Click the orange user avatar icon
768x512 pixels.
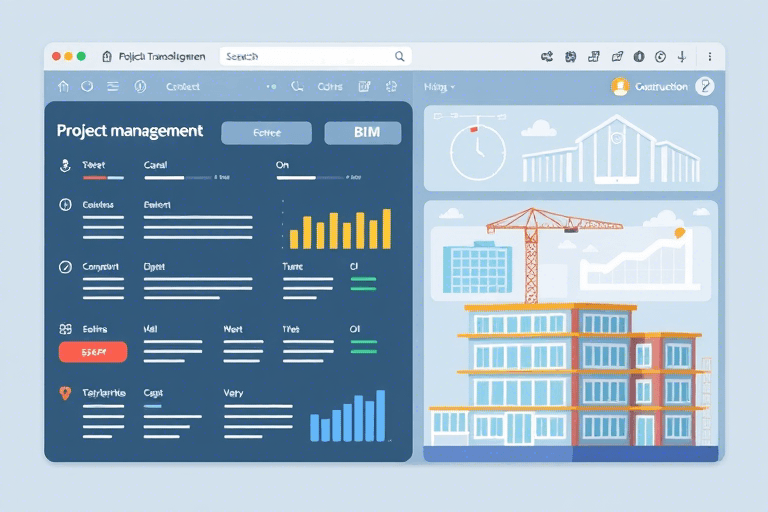[x=620, y=87]
